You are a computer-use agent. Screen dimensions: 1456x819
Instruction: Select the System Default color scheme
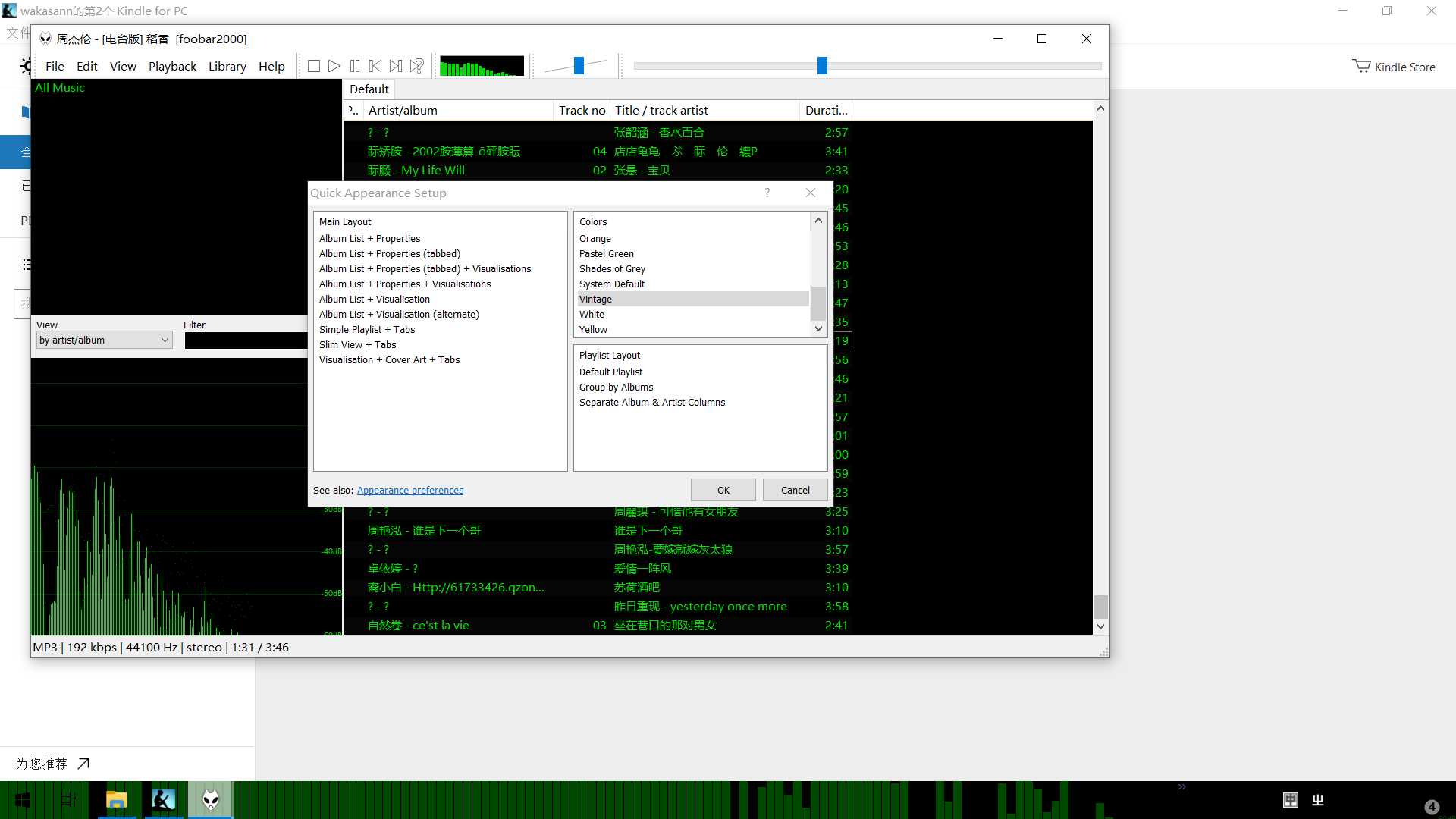click(693, 284)
